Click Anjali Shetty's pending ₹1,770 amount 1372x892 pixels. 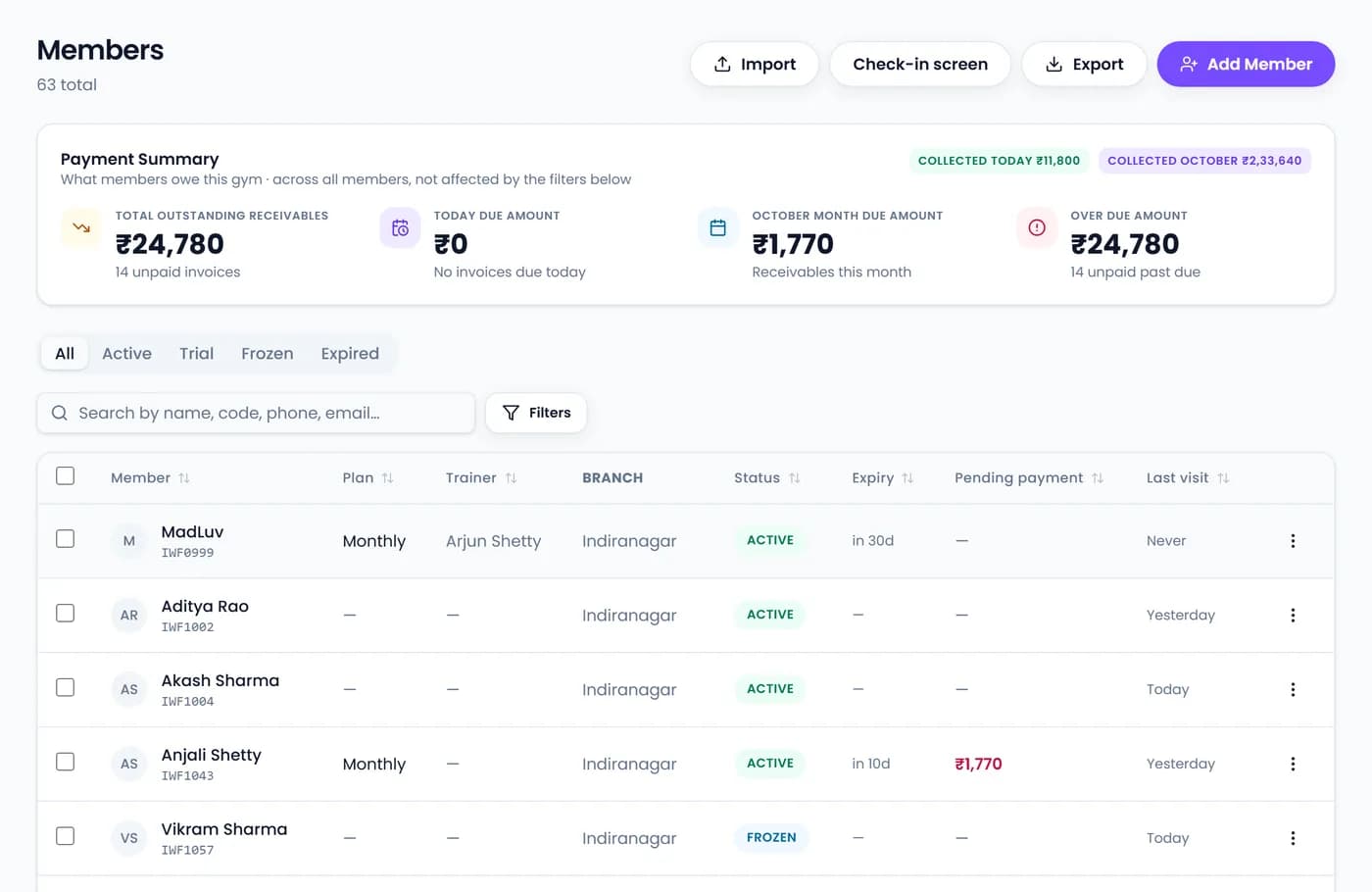click(978, 764)
